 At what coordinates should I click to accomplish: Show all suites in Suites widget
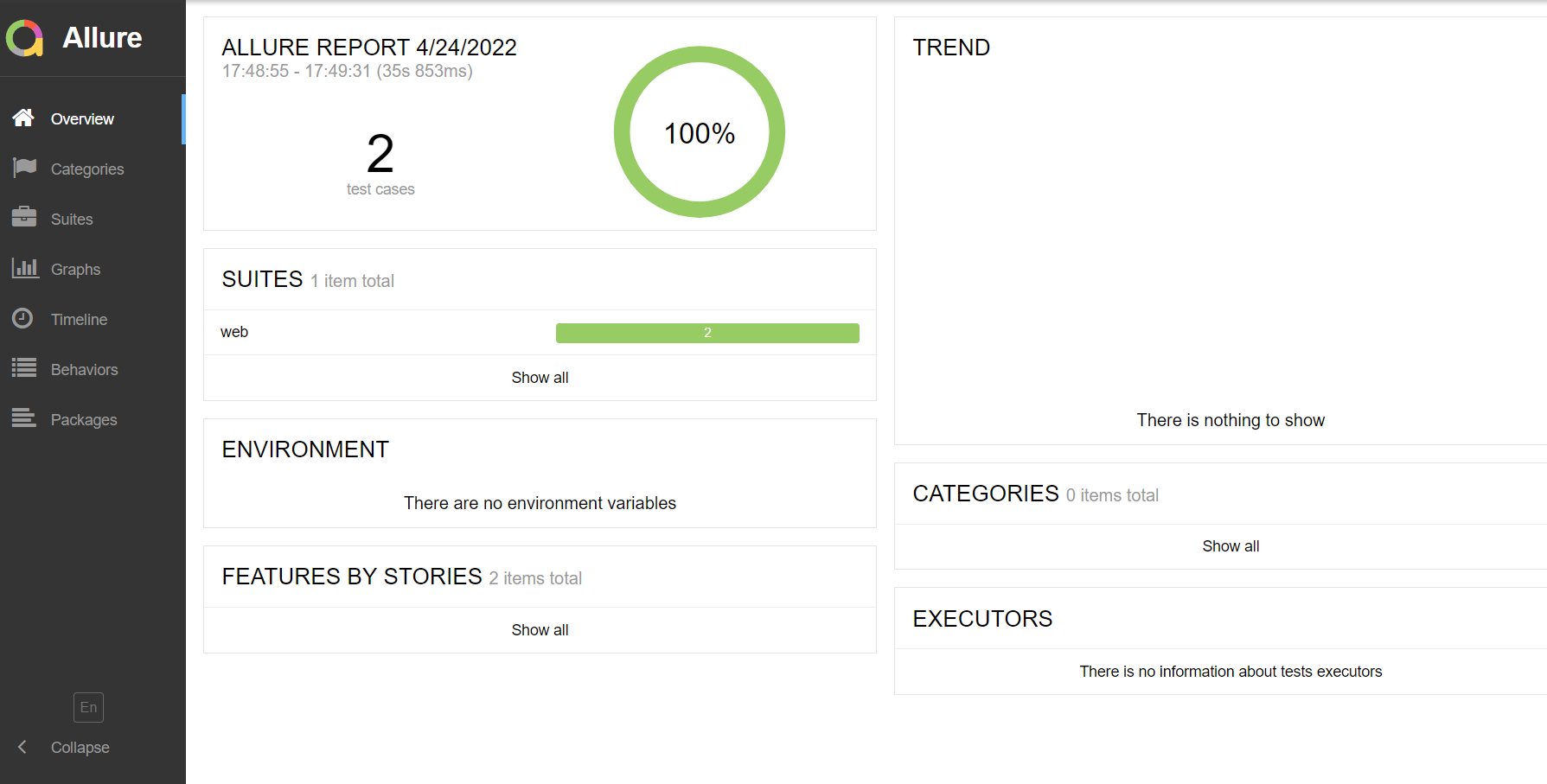[540, 378]
